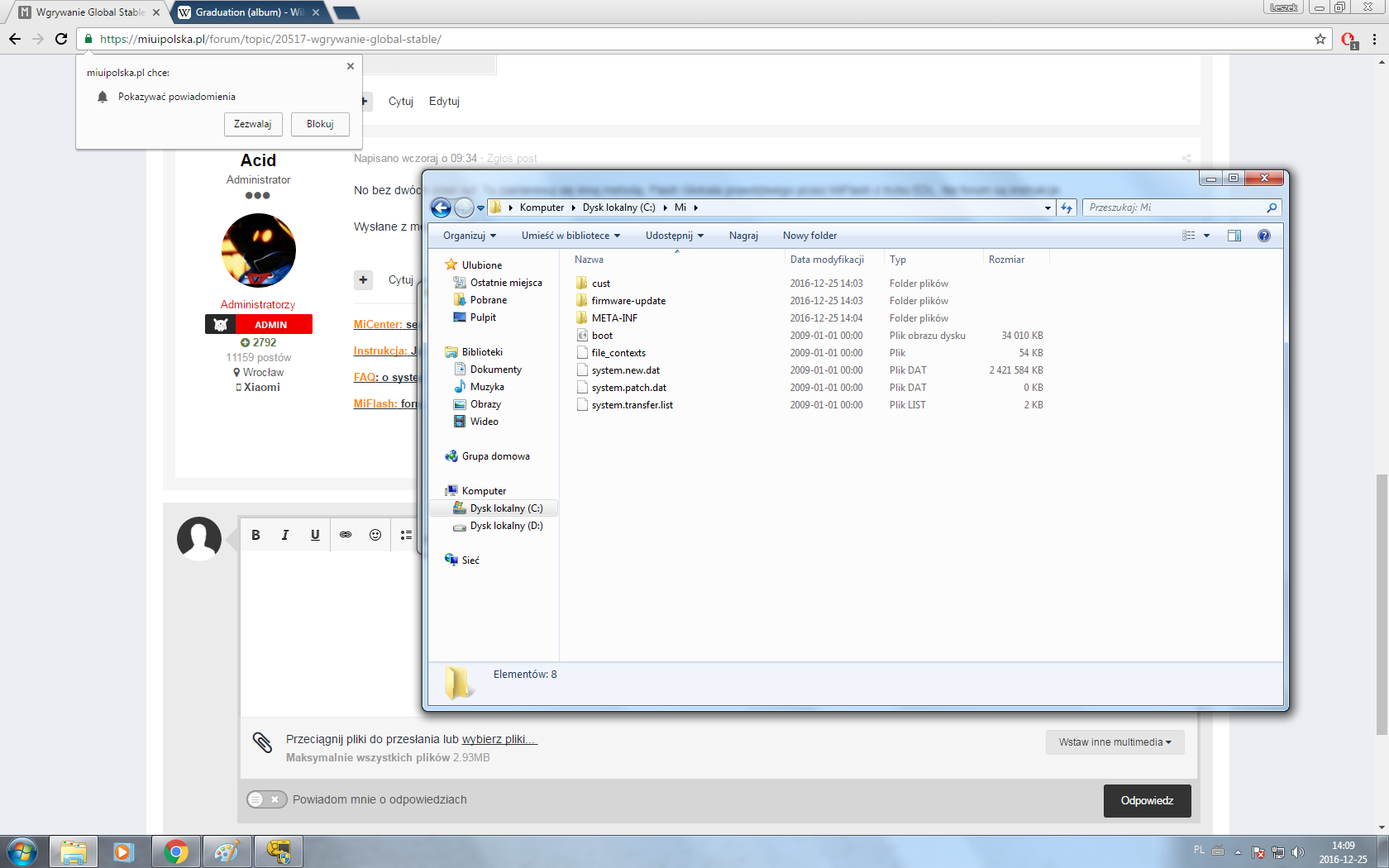Click 'Nowy folder' in Explorer toolbar
Image resolution: width=1389 pixels, height=868 pixels.
[x=809, y=236]
